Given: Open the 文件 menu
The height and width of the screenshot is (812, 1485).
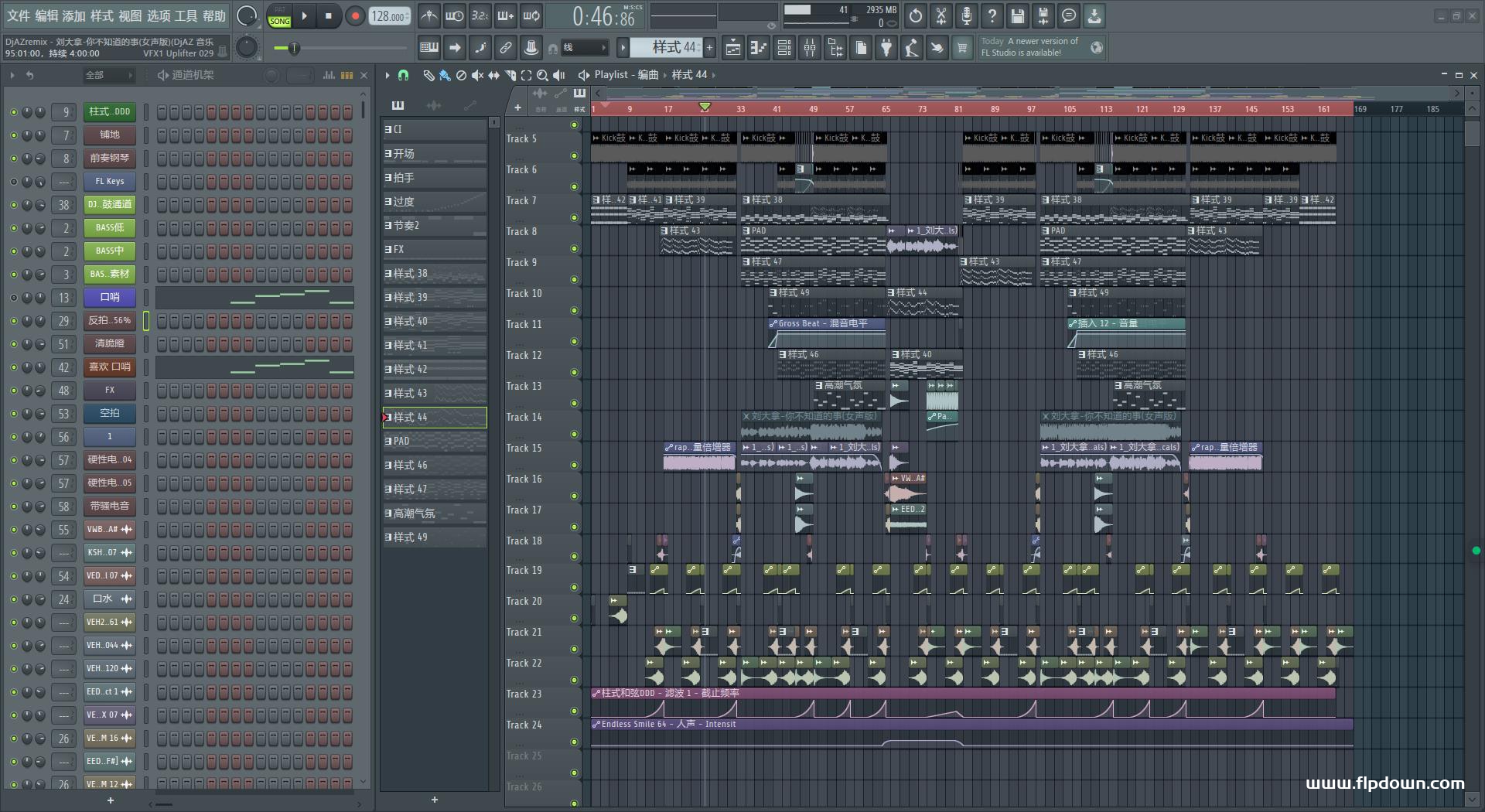Looking at the screenshot, I should (18, 15).
